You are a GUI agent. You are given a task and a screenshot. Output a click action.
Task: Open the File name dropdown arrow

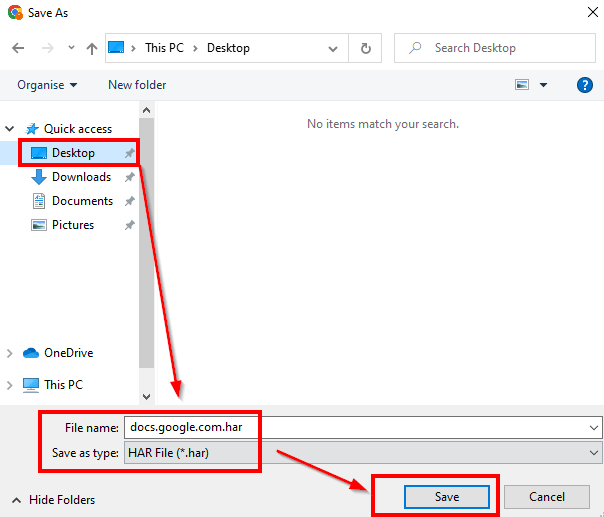[594, 428]
